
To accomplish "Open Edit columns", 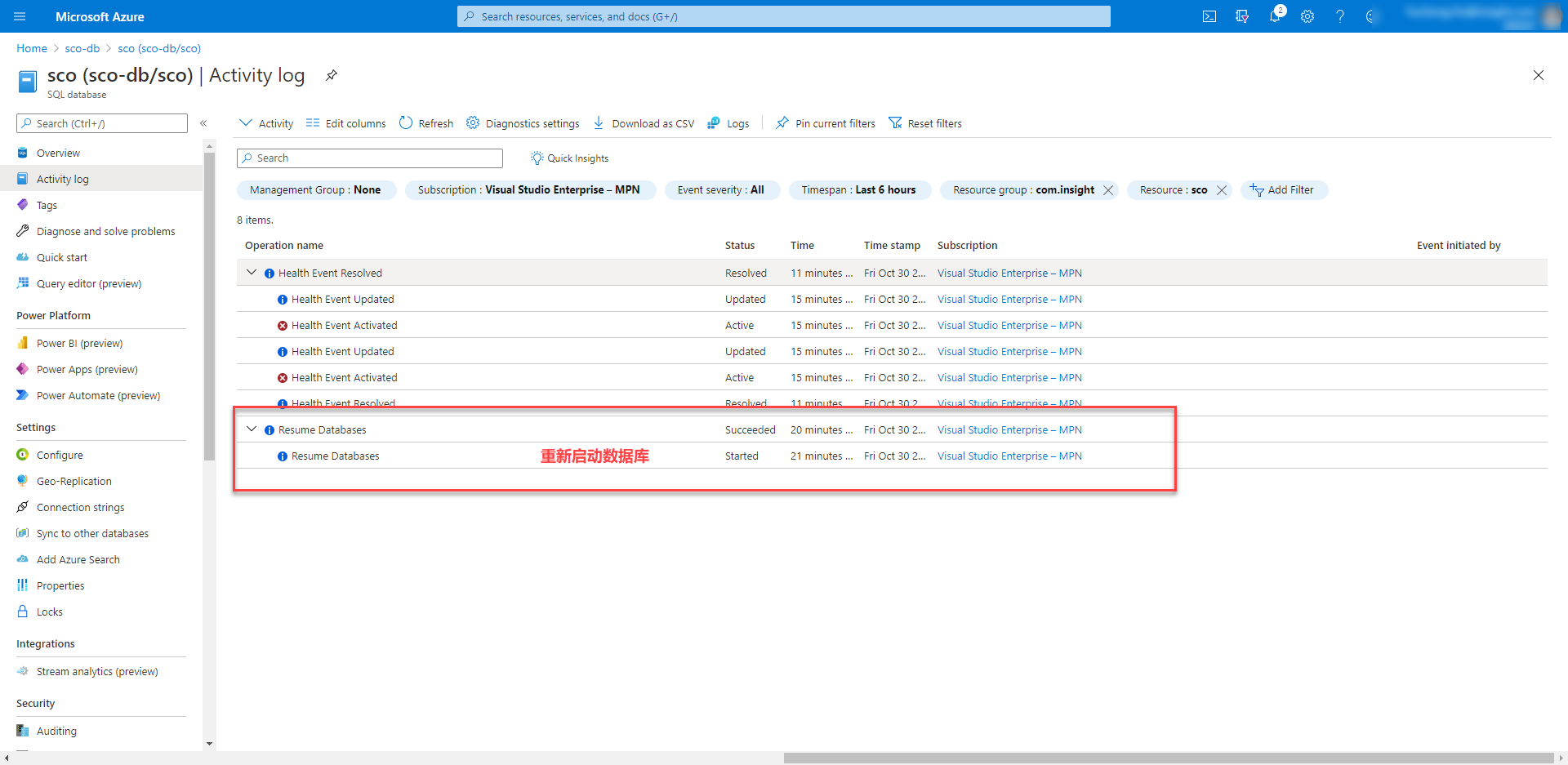I will [x=346, y=123].
